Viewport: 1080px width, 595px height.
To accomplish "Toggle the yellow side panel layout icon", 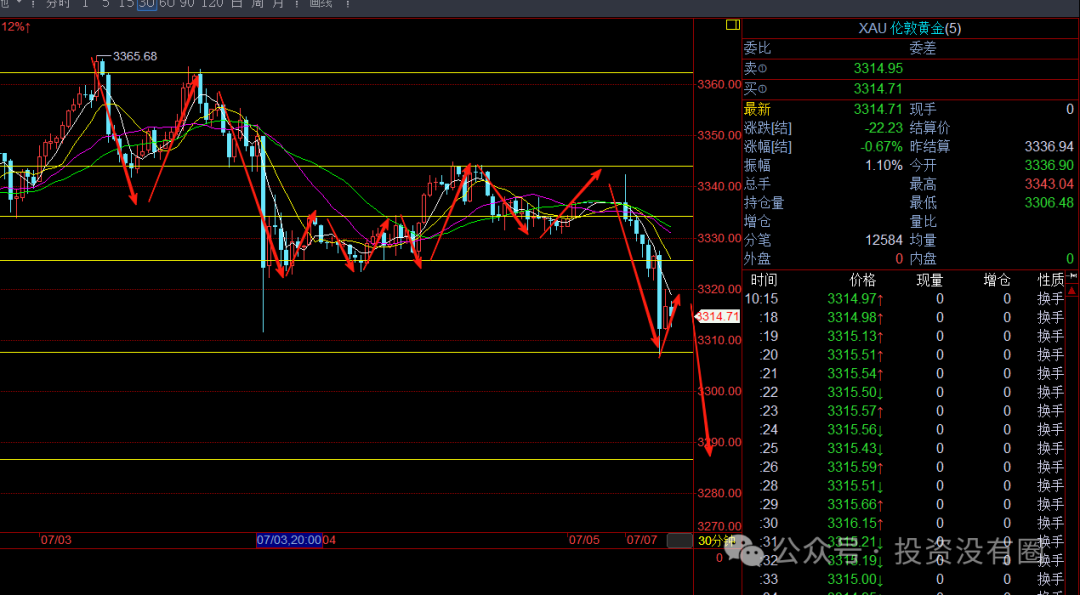I will (x=733, y=25).
